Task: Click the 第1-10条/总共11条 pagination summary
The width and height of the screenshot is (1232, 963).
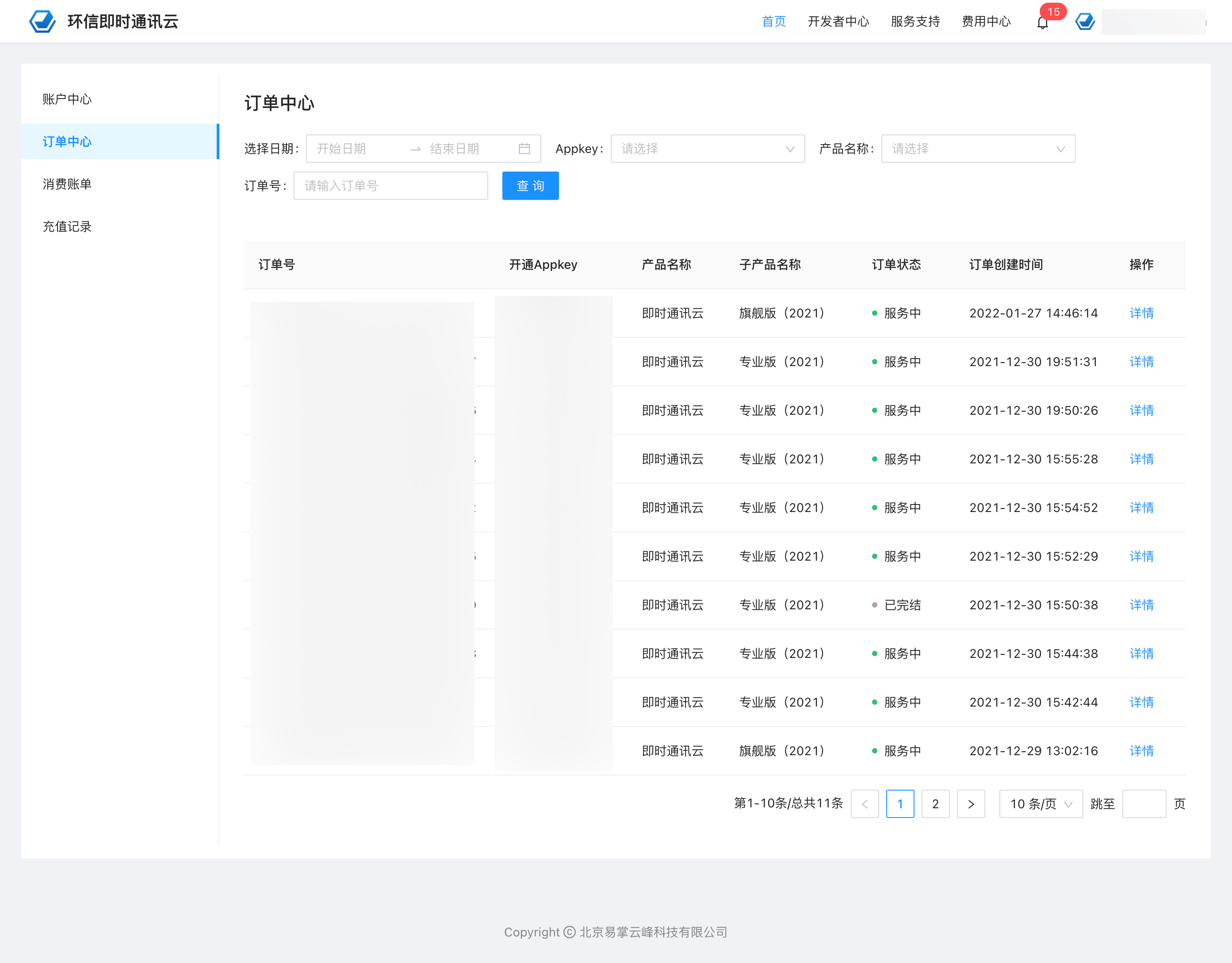Action: click(x=788, y=803)
